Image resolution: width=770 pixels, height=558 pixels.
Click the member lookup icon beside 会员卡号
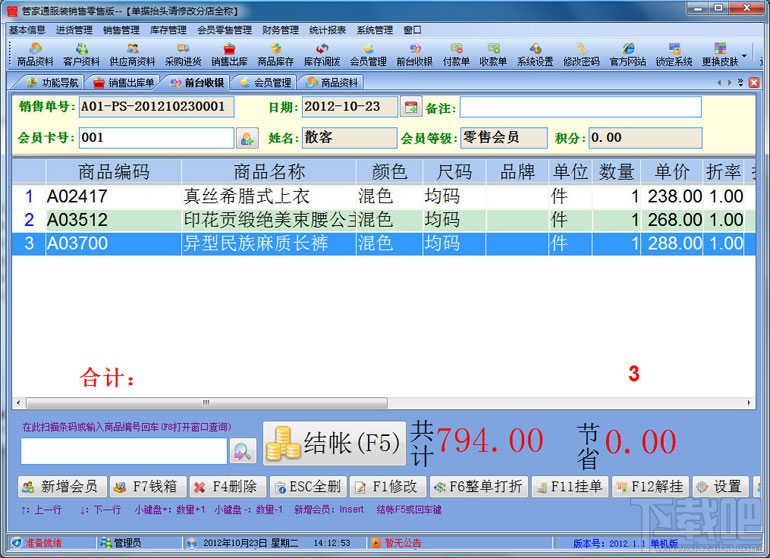click(247, 138)
